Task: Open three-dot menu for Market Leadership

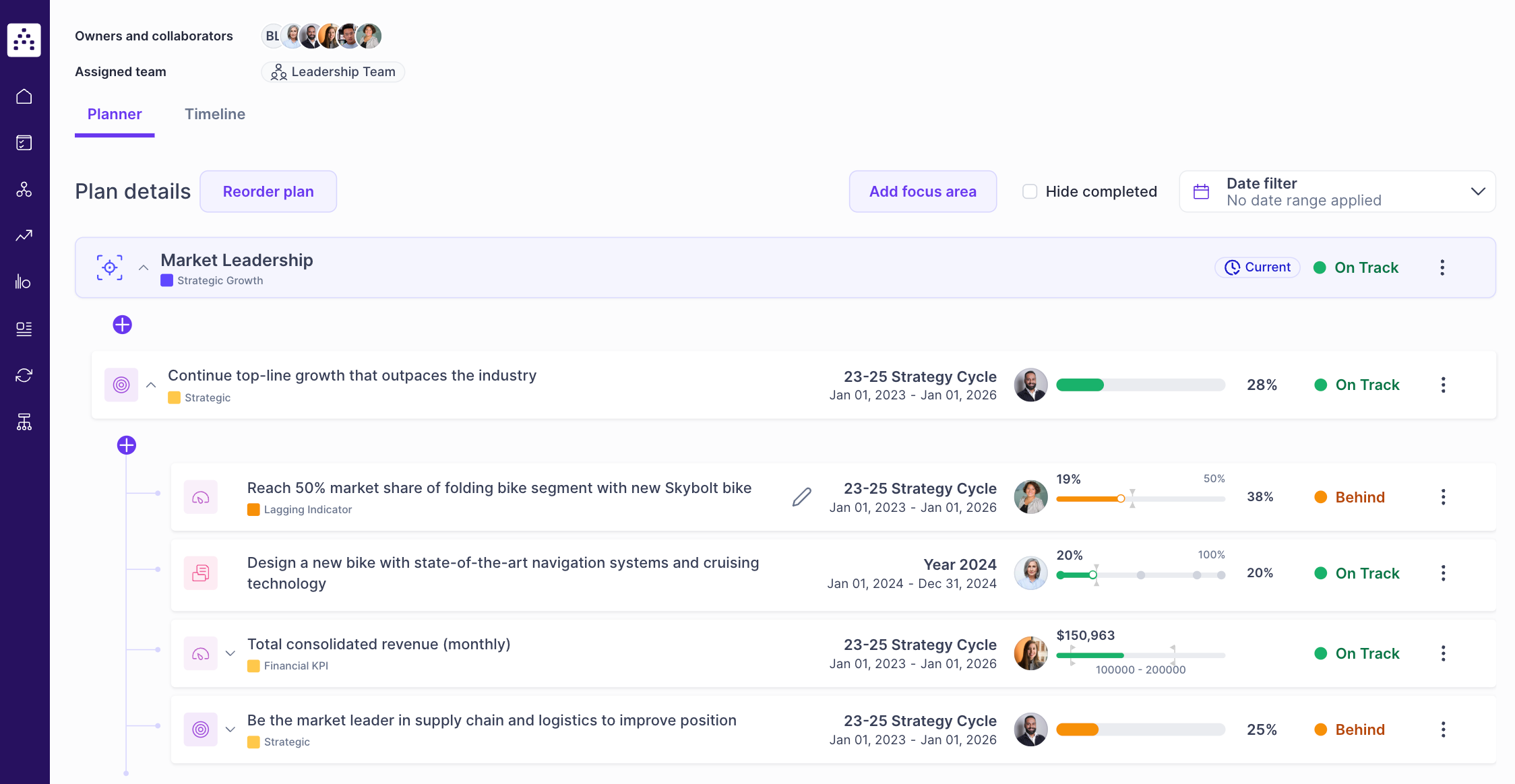Action: 1442,267
